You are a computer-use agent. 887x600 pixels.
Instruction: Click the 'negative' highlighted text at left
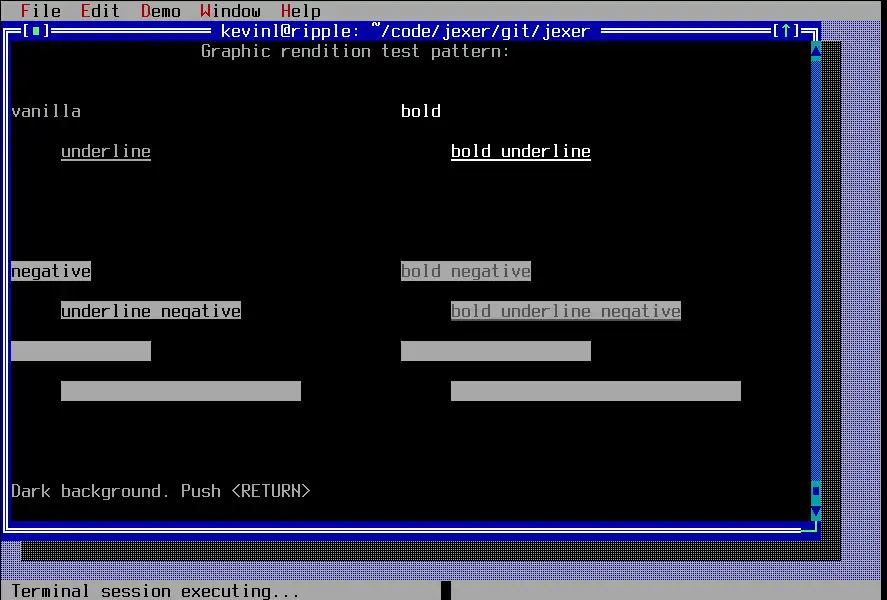(x=51, y=271)
